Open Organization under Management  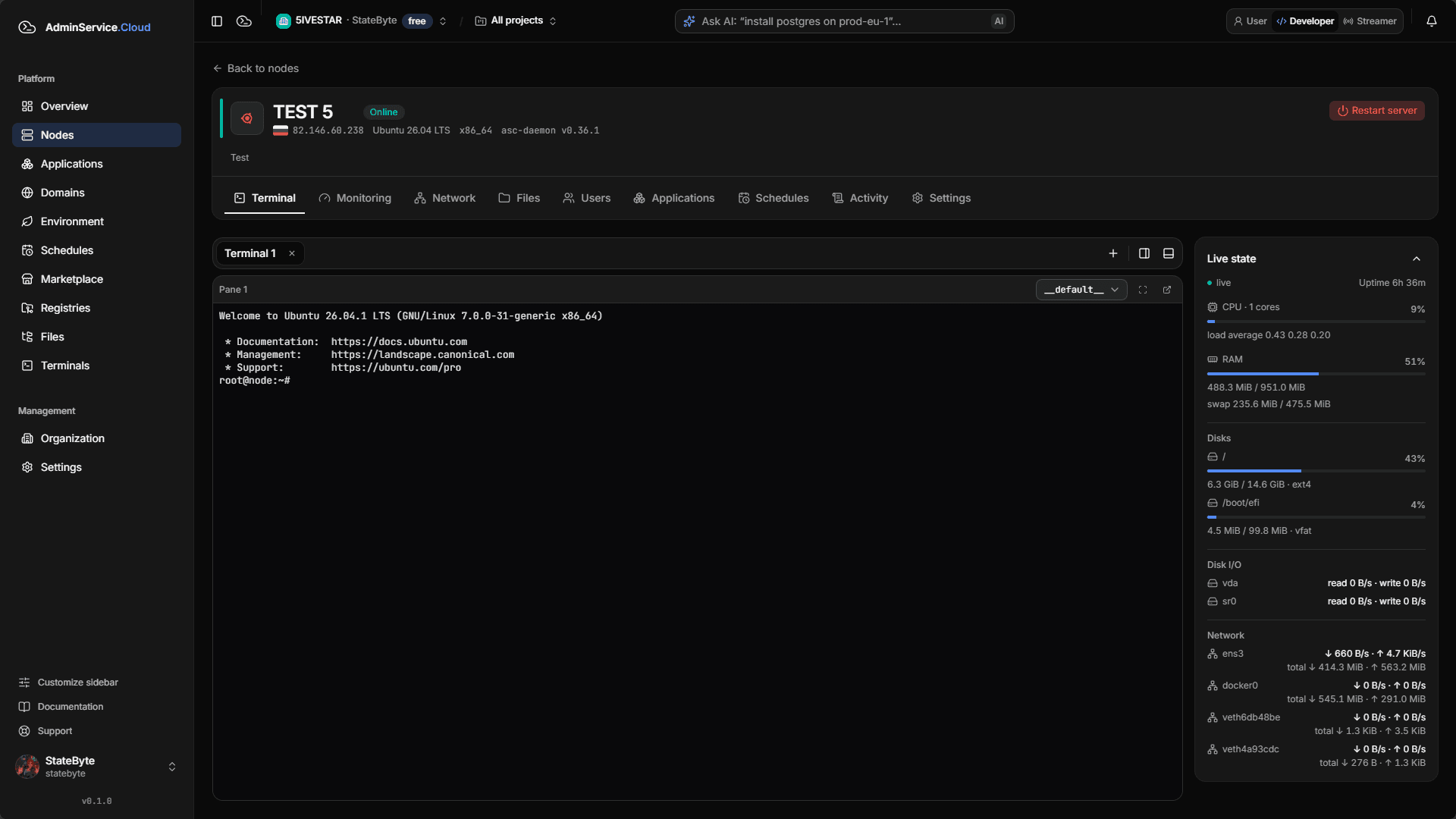(x=96, y=438)
